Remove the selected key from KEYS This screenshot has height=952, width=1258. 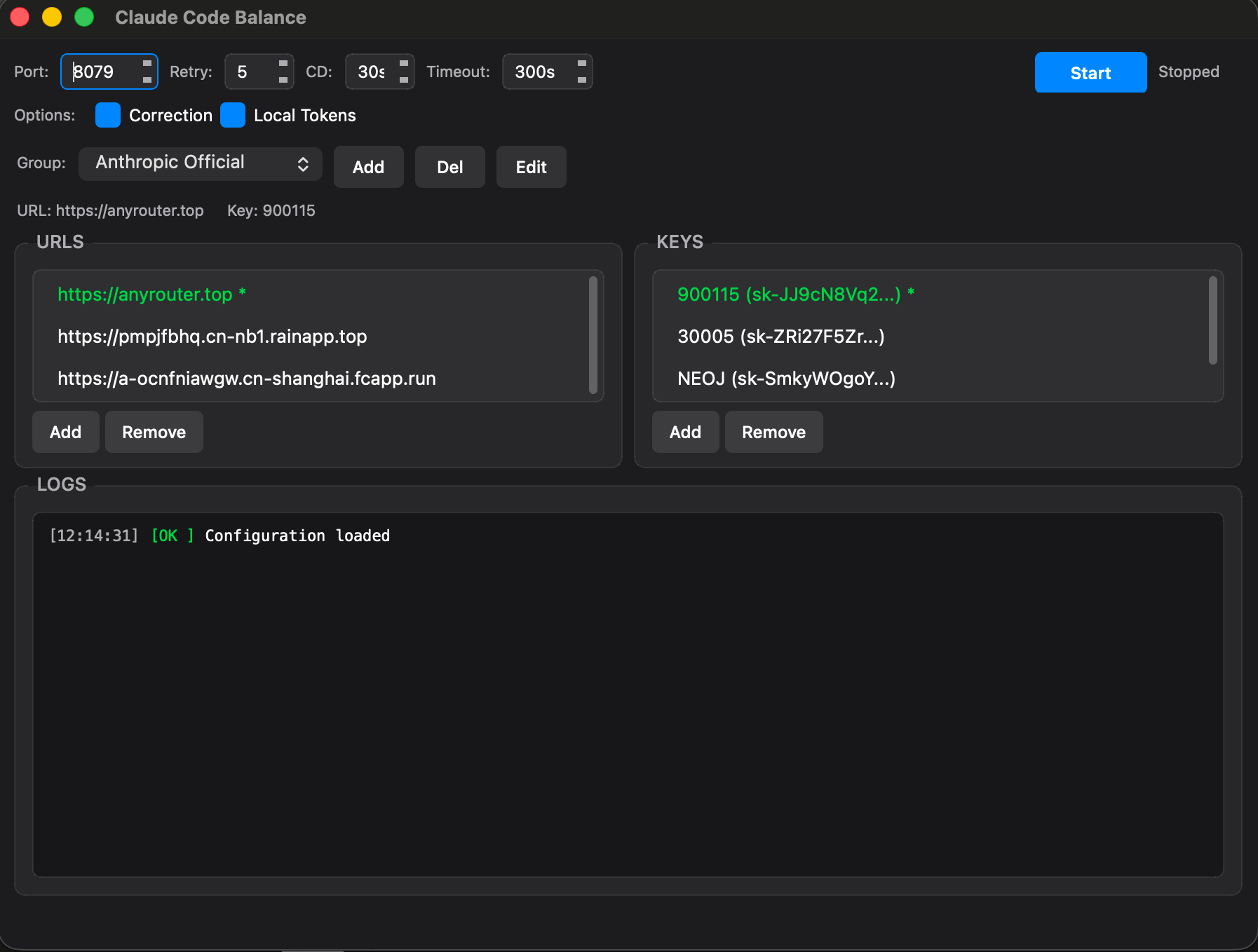pos(773,432)
